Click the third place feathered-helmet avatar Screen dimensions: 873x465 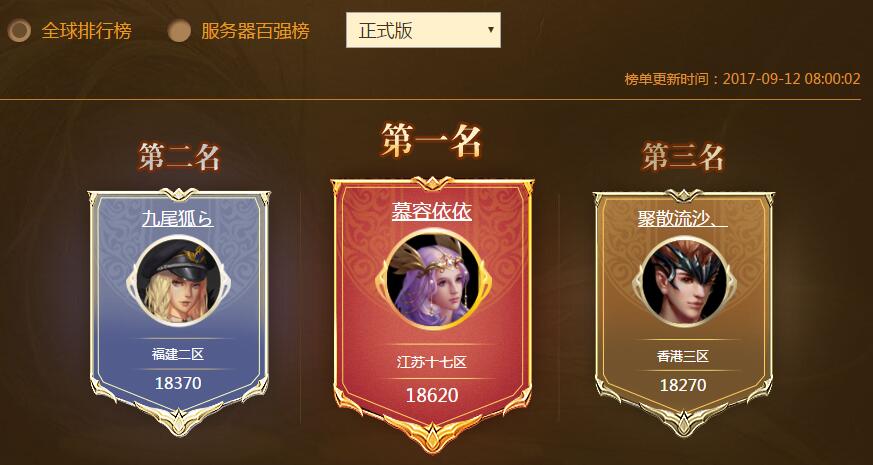[x=684, y=281]
